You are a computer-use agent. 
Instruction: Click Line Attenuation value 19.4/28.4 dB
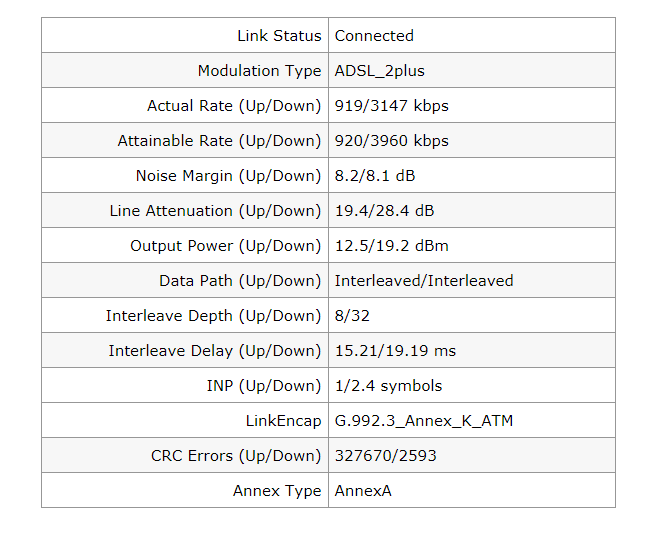point(384,211)
